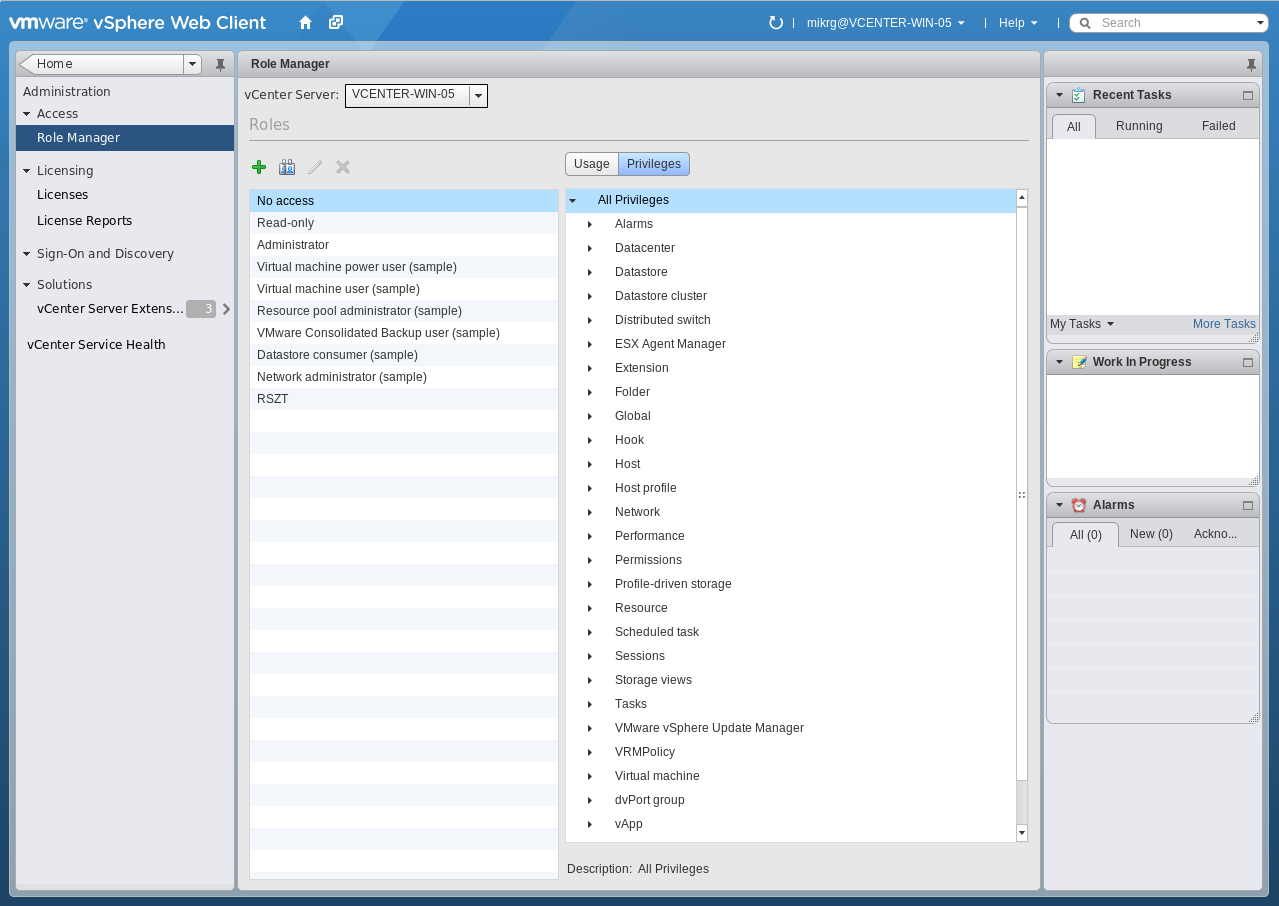
Task: Select Network administrator (sample) role
Action: point(404,377)
